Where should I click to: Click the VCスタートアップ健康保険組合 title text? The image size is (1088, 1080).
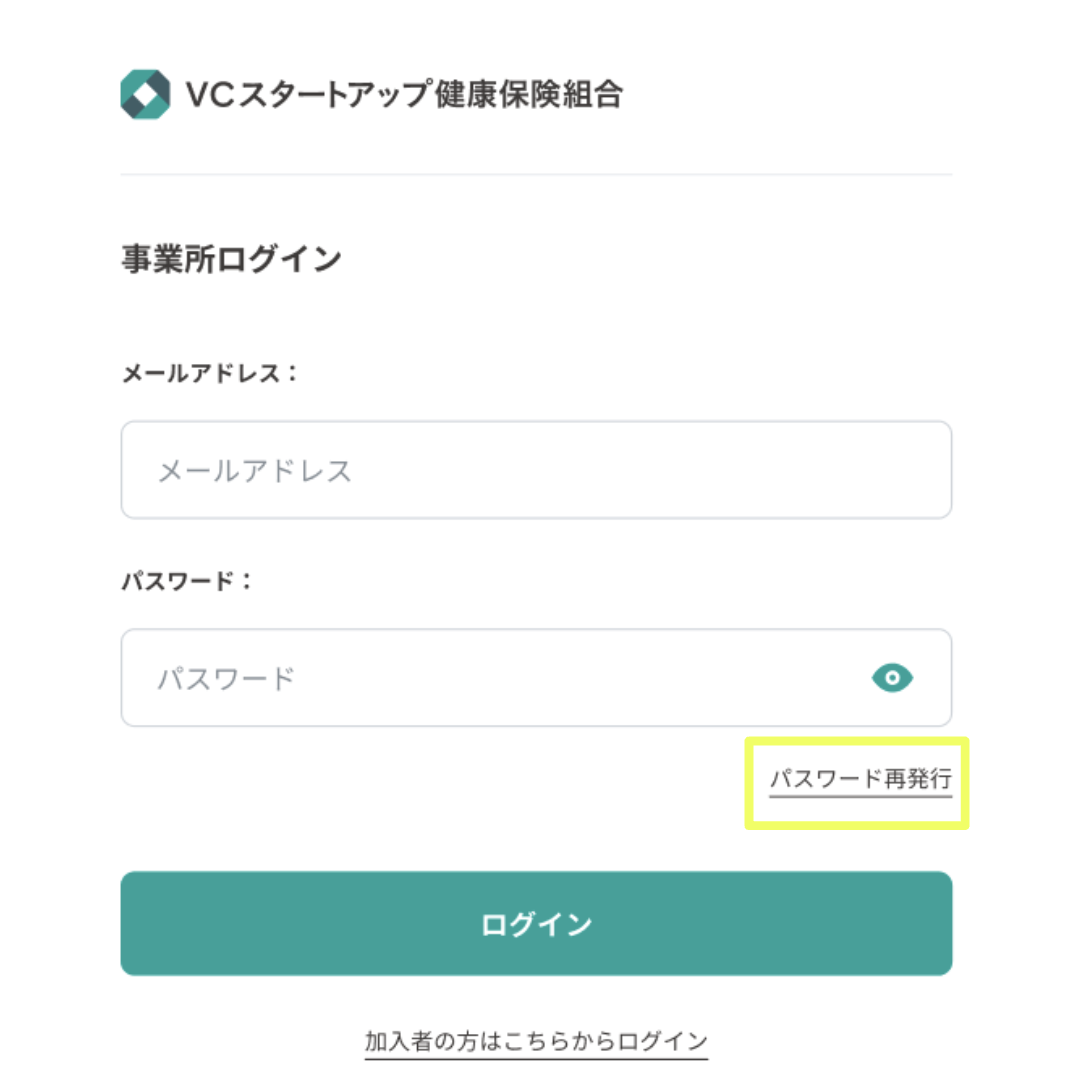404,95
